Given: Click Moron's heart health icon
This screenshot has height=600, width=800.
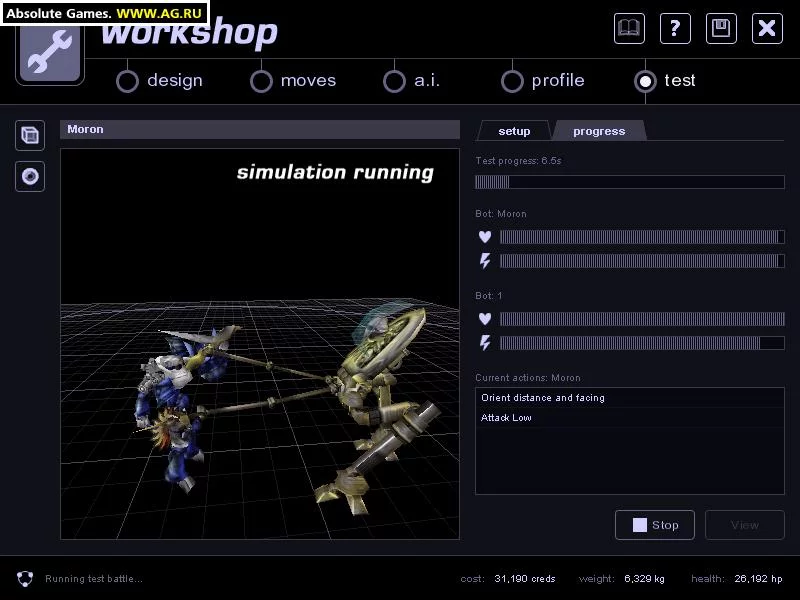Looking at the screenshot, I should 485,237.
